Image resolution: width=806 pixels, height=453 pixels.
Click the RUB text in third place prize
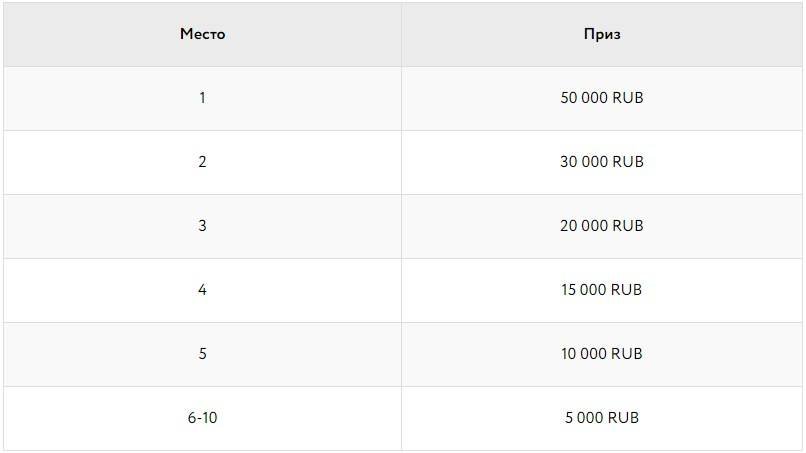pyautogui.click(x=628, y=226)
